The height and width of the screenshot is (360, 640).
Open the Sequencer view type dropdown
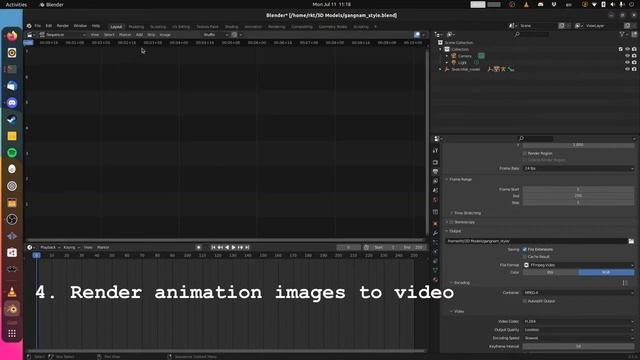point(62,35)
